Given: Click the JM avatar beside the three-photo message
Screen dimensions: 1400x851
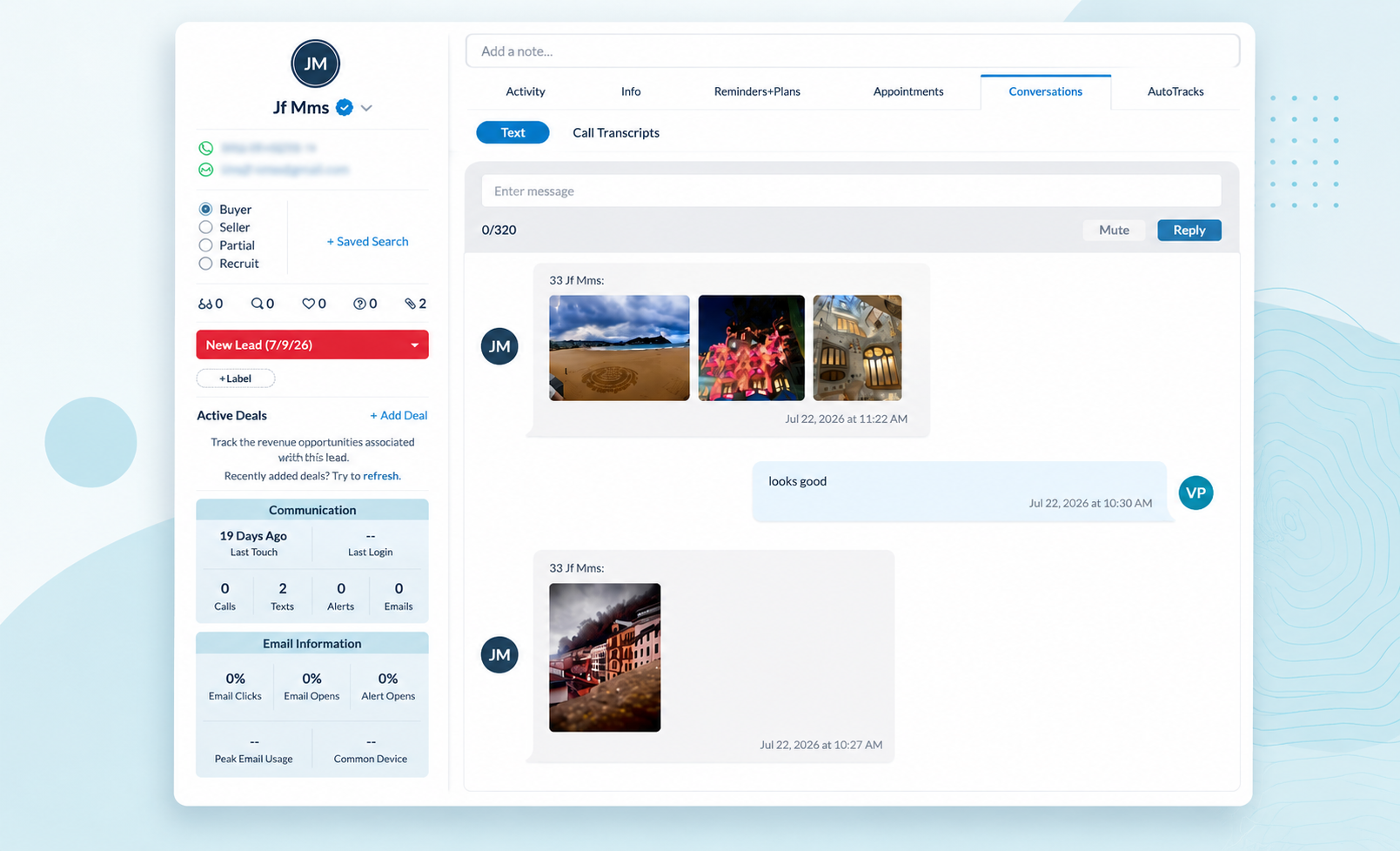Looking at the screenshot, I should 499,346.
